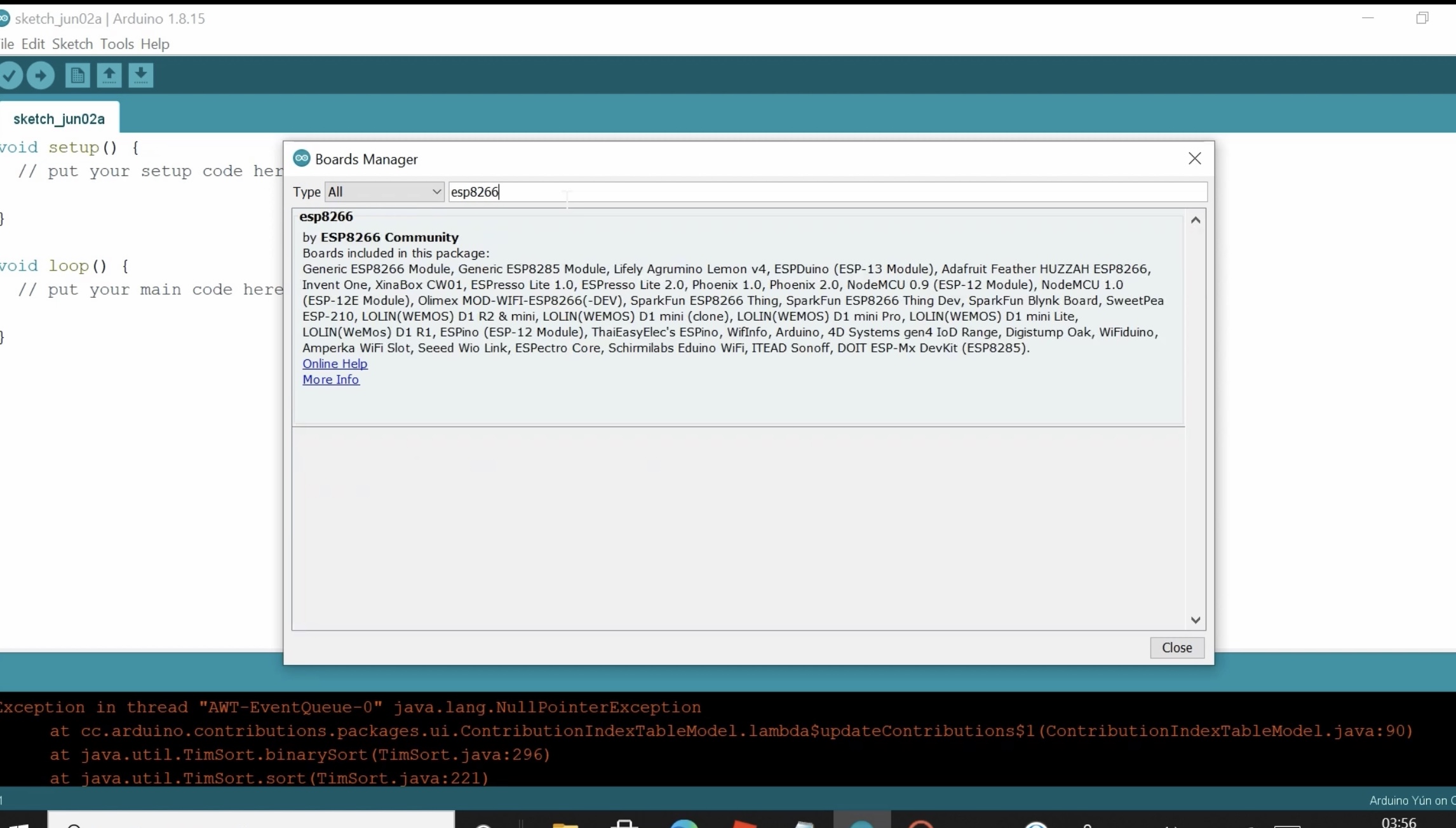Screen dimensions: 1456x828
Task: Click the console line with 'TimSort.sort'
Action: (269, 778)
